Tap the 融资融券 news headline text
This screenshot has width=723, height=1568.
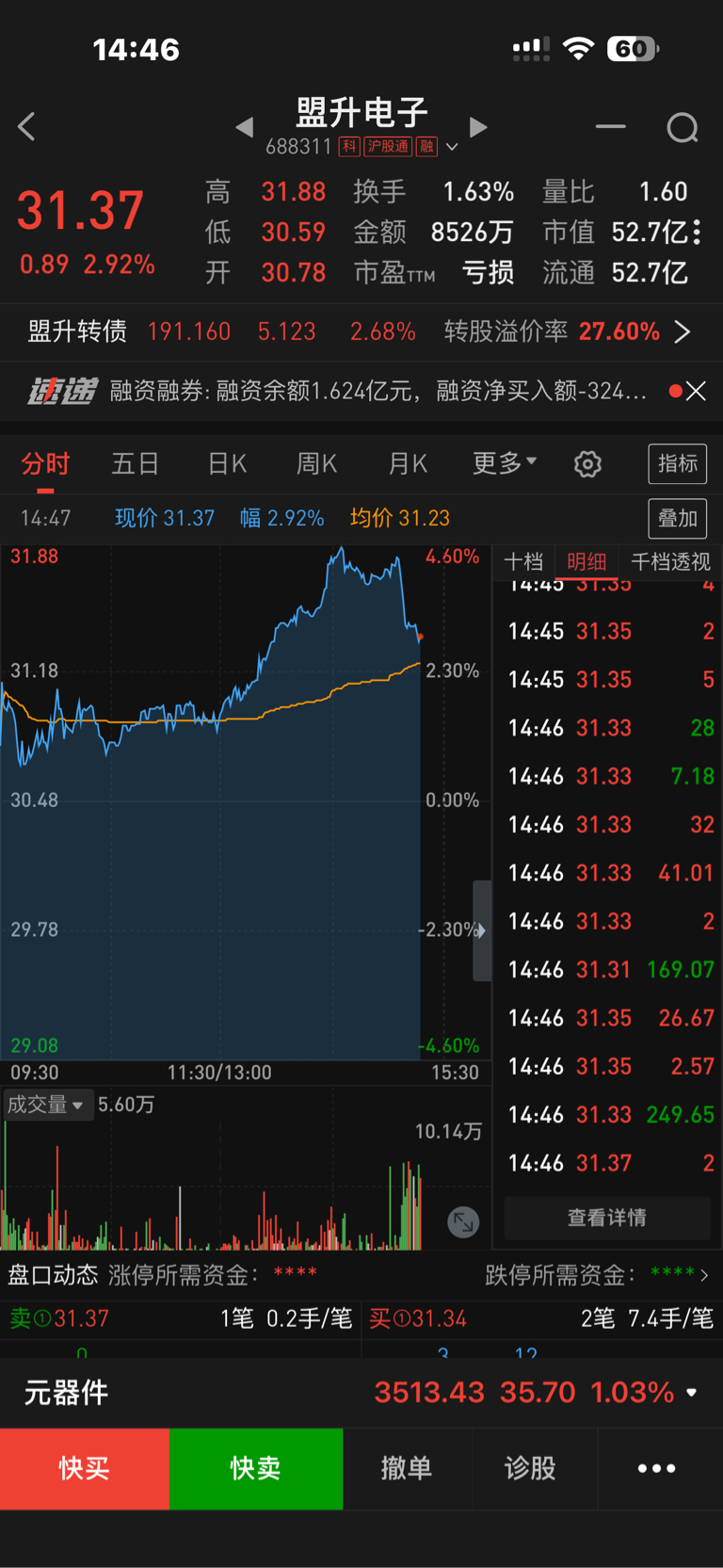[x=378, y=391]
